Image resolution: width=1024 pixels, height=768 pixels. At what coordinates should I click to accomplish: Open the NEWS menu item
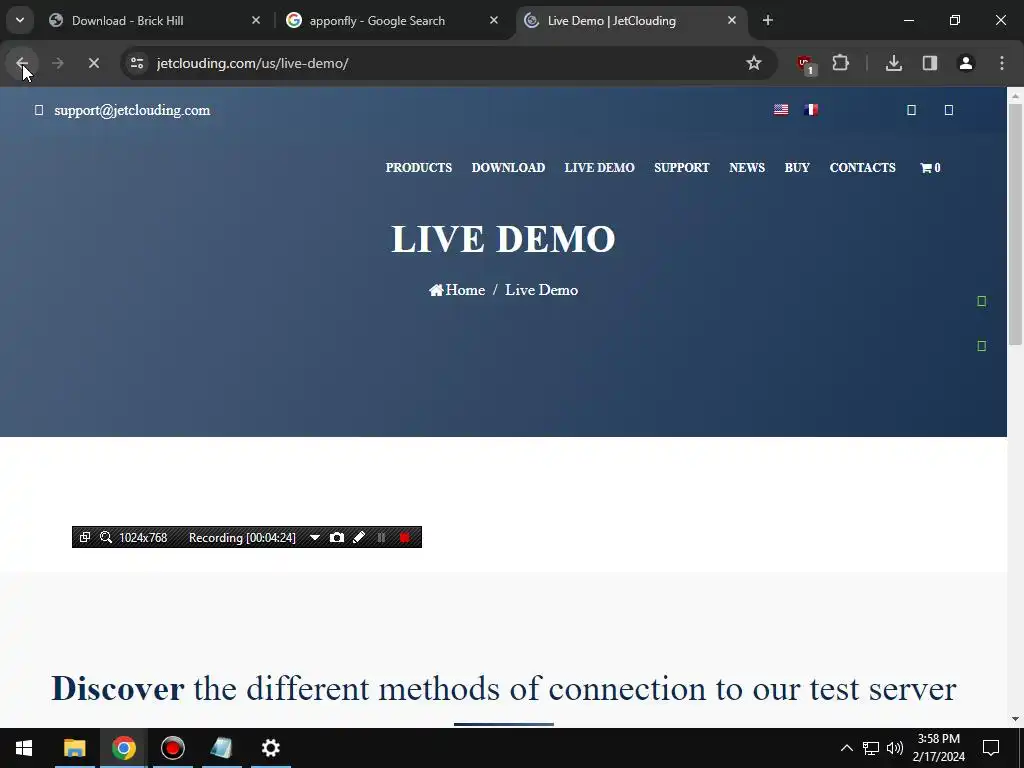click(747, 168)
